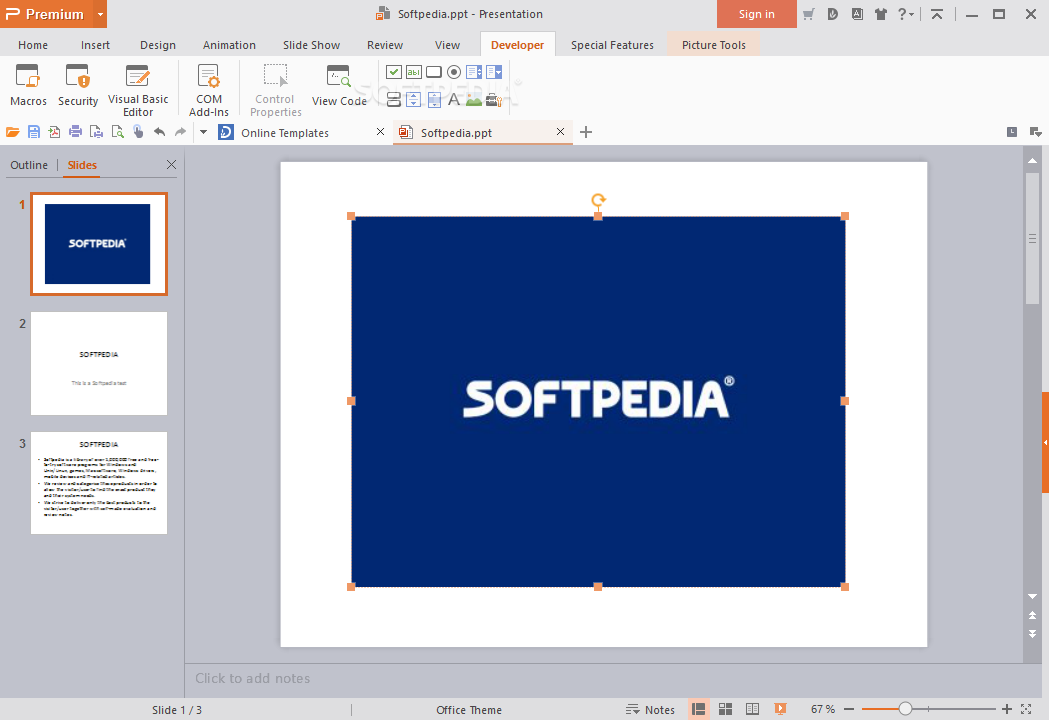Save the presentation with floppy icon

33,132
